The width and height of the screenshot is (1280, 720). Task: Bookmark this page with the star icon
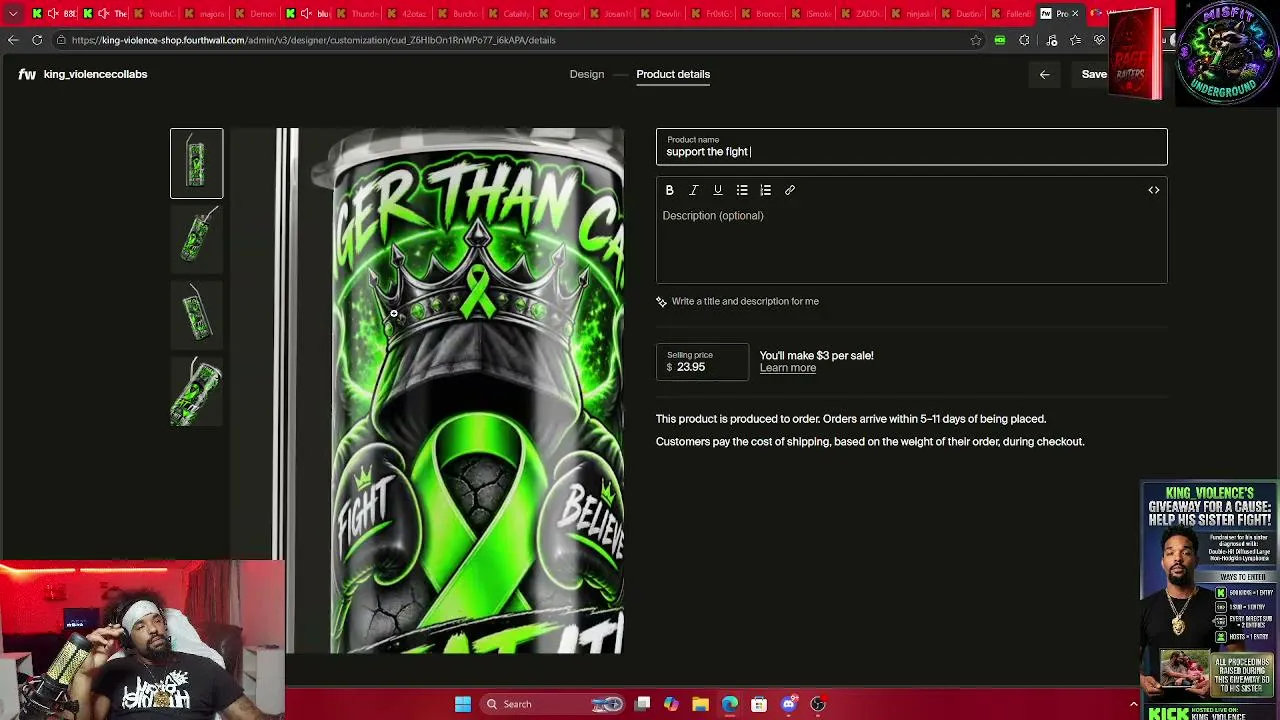[976, 40]
